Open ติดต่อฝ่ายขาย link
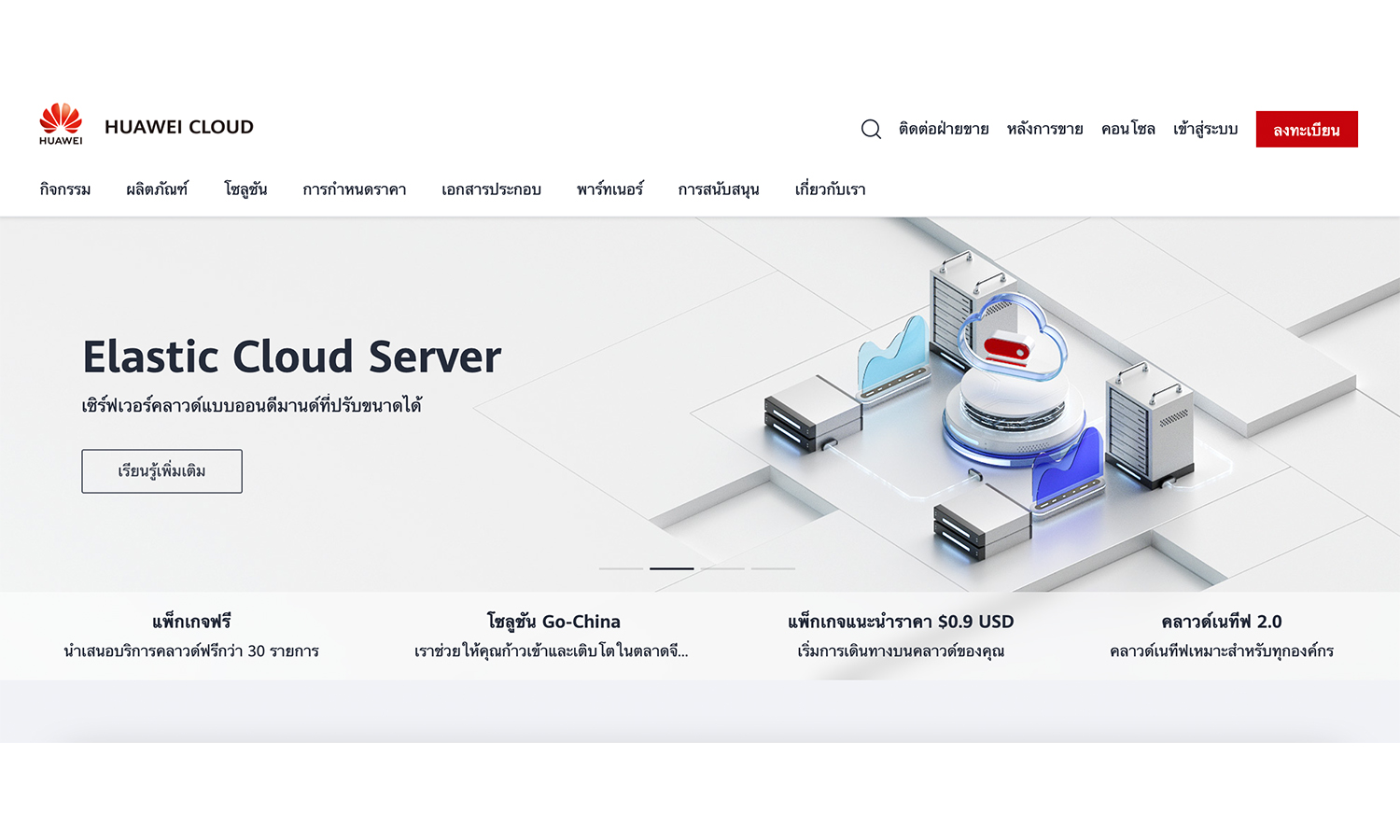1400x840 pixels. point(944,129)
